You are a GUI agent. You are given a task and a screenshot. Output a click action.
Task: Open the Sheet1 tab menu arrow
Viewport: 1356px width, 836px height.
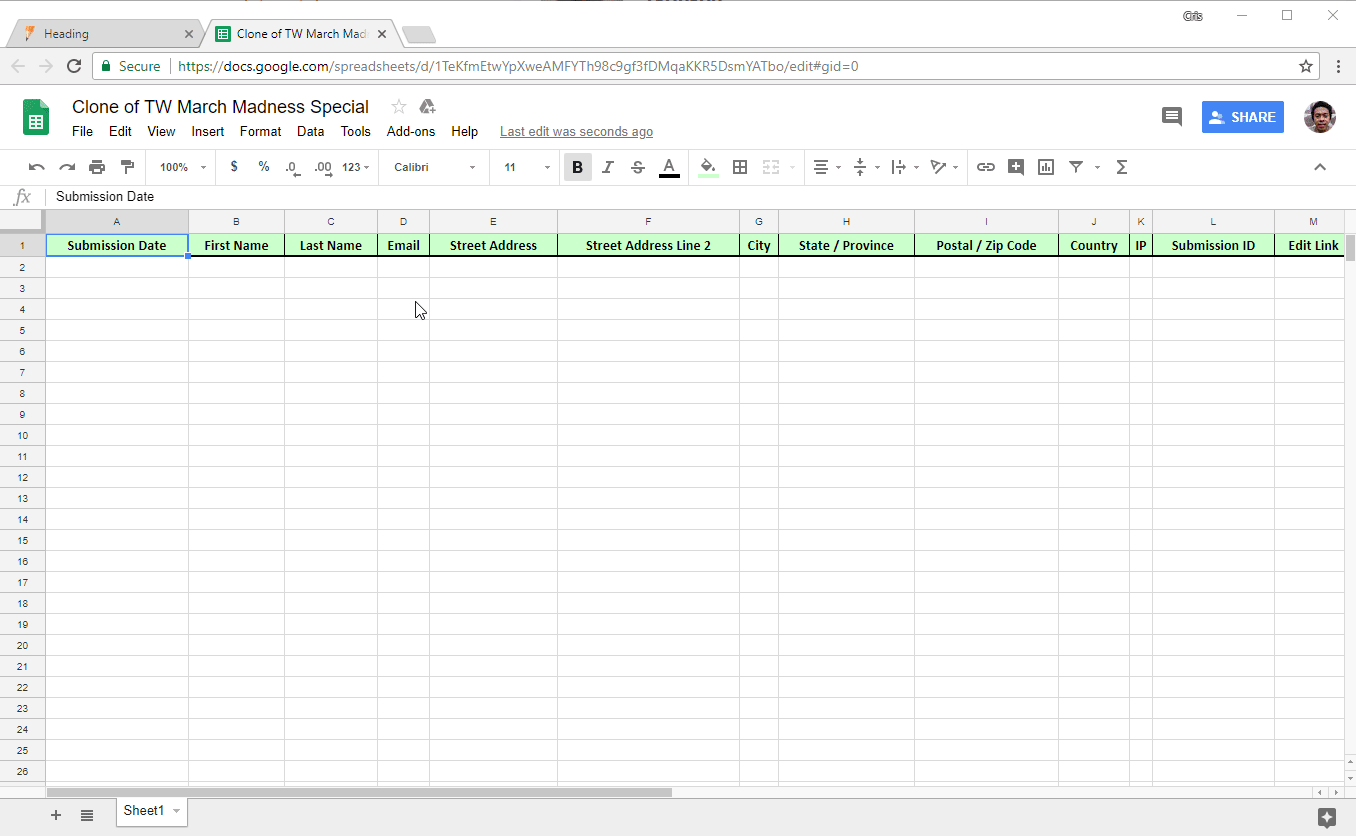coord(175,811)
